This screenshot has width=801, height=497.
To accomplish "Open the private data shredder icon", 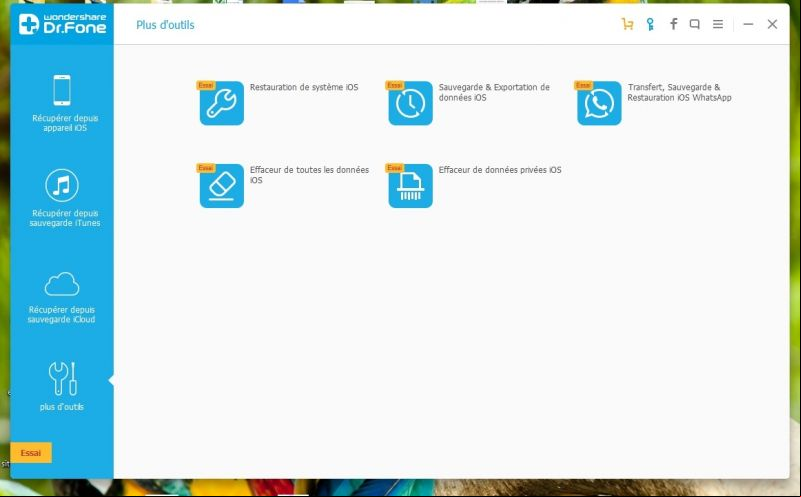I will click(x=410, y=186).
